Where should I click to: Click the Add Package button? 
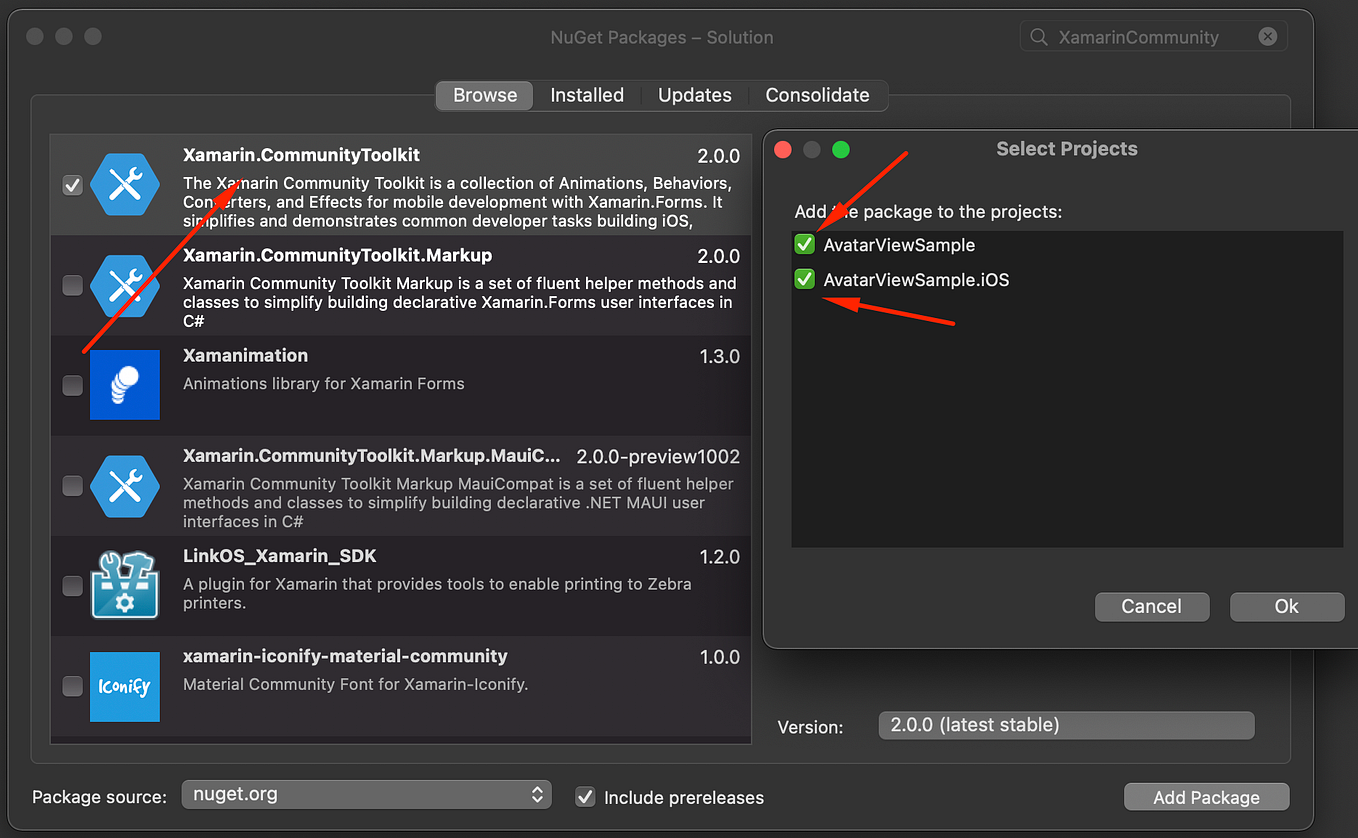tap(1207, 797)
